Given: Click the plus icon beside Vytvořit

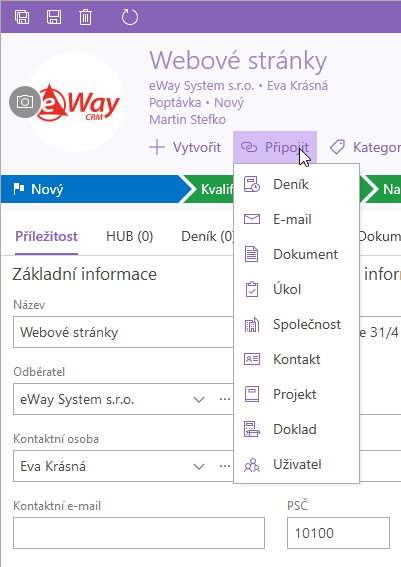Looking at the screenshot, I should coord(157,148).
